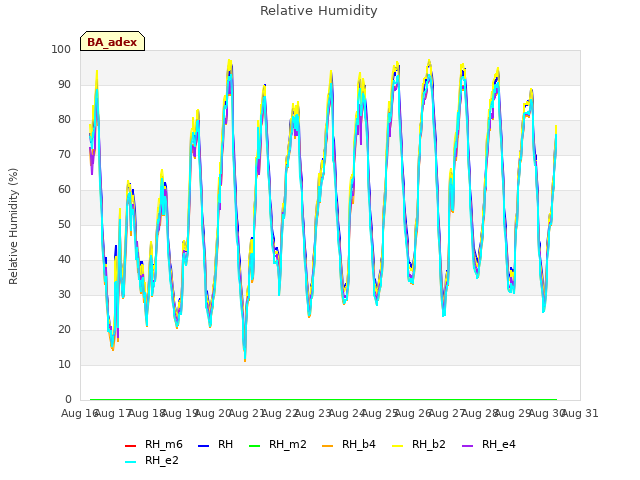
Task: Click the orange RH_b4 legend color marker
Action: tap(327, 446)
